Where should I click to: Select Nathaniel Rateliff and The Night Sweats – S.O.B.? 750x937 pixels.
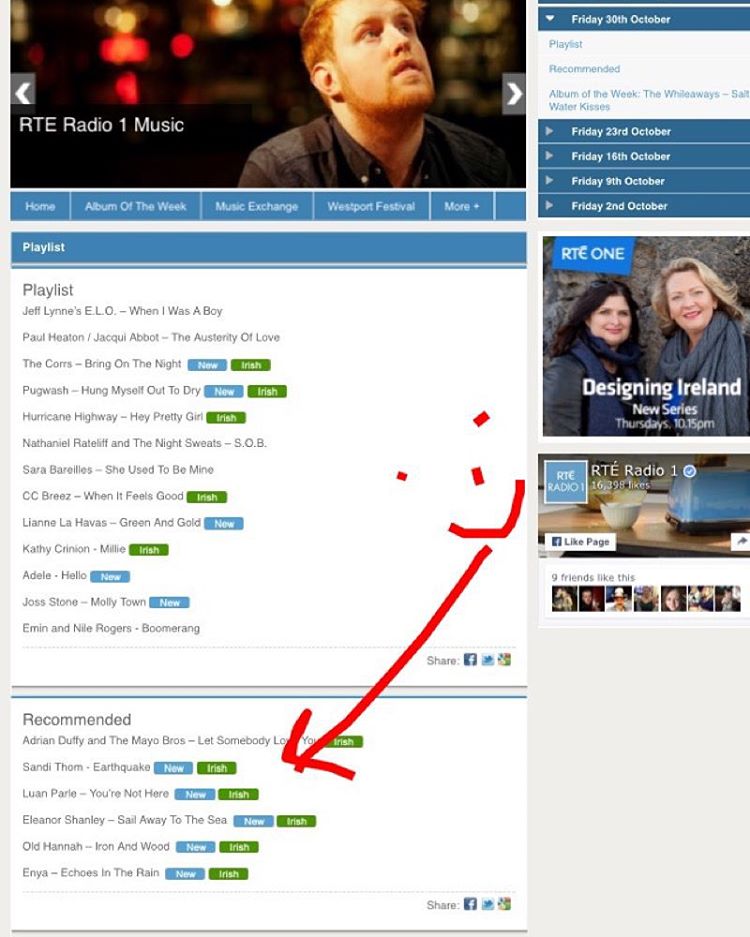pyautogui.click(x=144, y=443)
